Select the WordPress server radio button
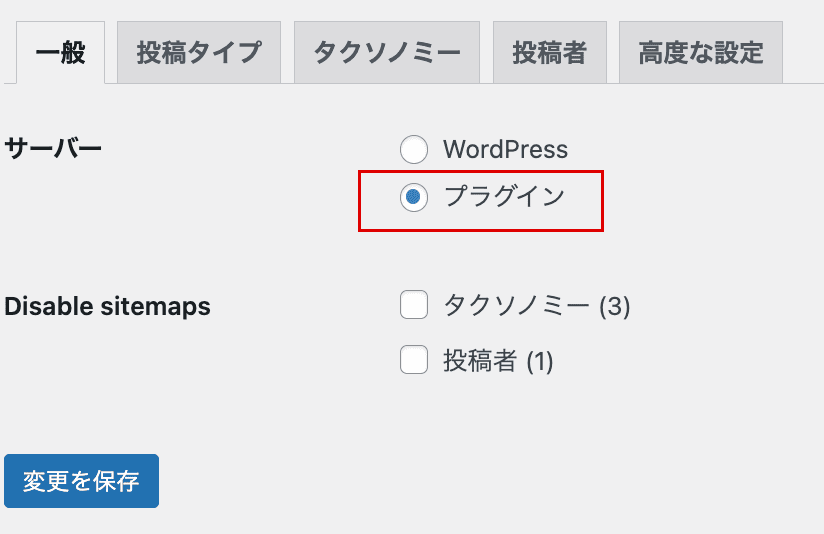This screenshot has height=534, width=824. 414,149
